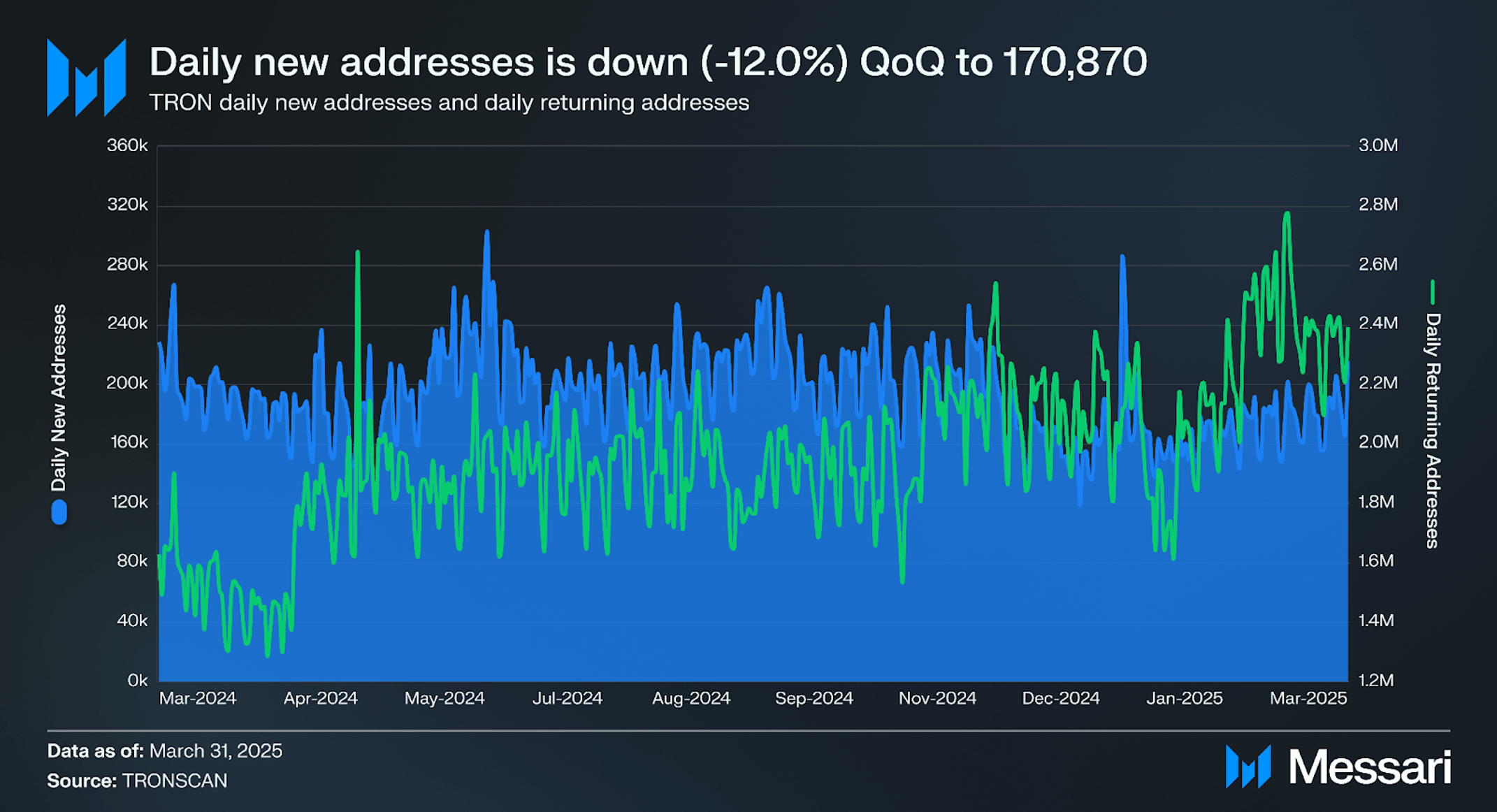1497x812 pixels.
Task: Click the Messari logo icon at top left
Action: (x=86, y=78)
